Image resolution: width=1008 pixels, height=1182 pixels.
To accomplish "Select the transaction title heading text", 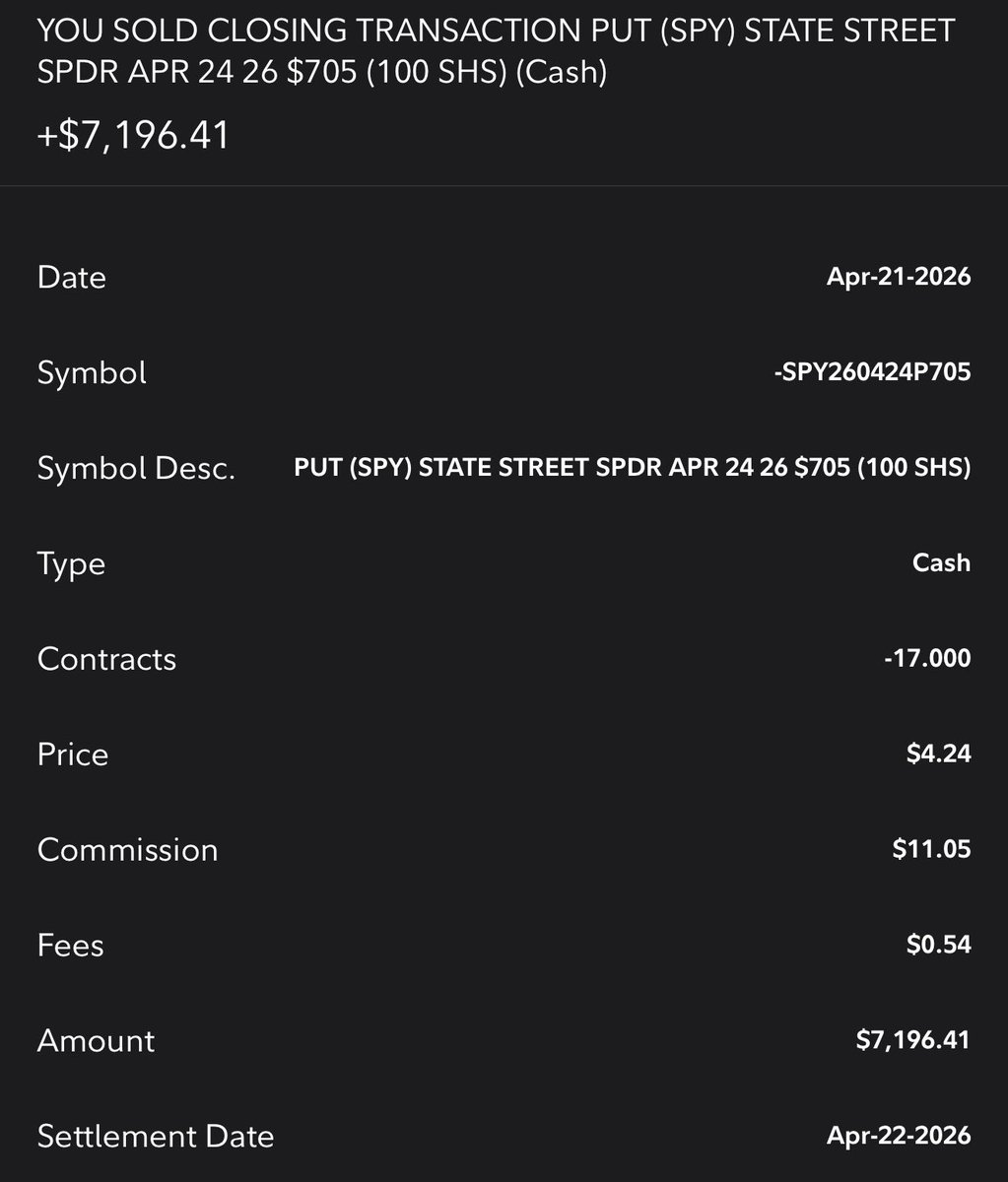I will (x=496, y=51).
